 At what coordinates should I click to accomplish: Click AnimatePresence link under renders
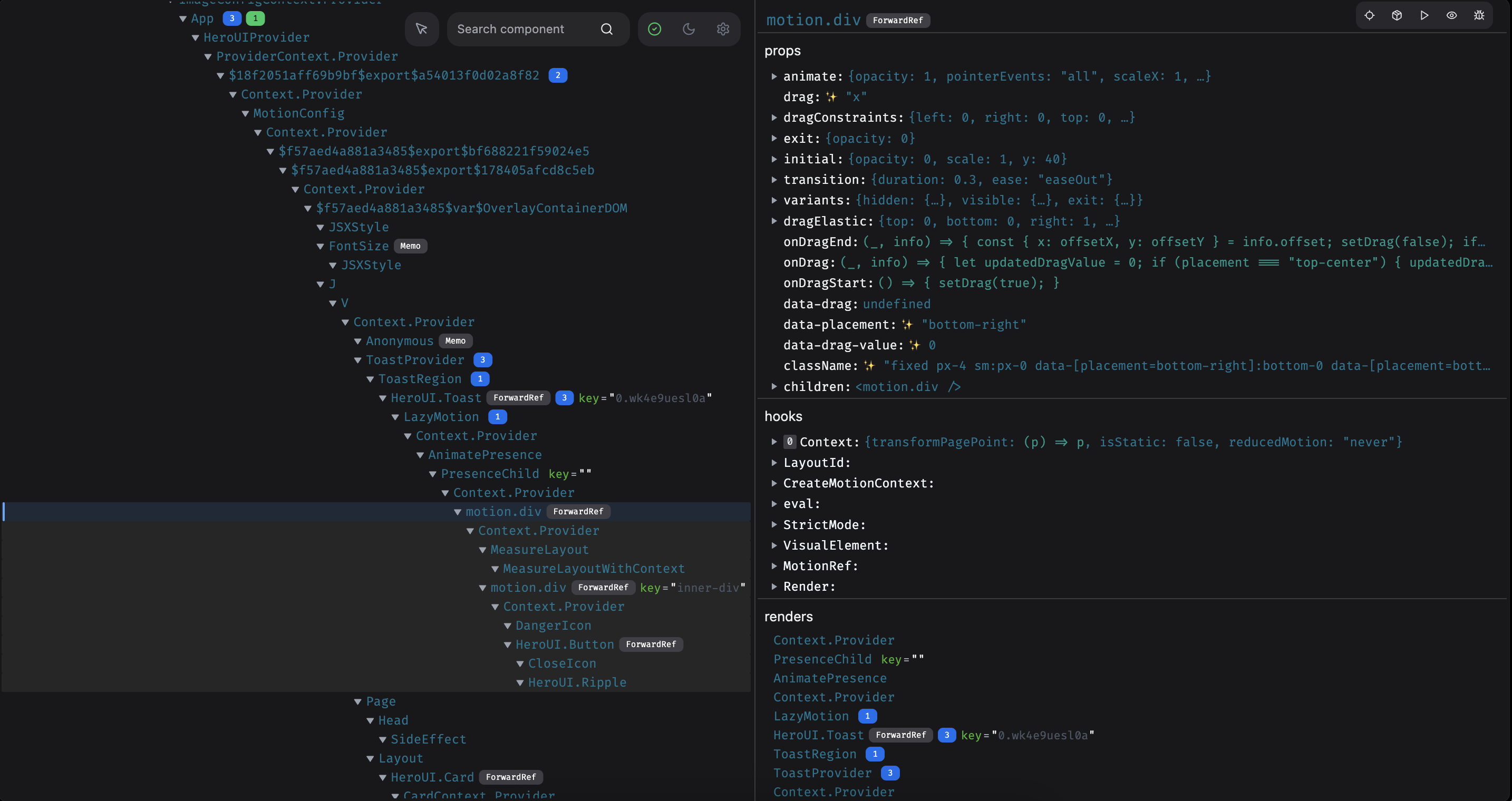[x=829, y=678]
